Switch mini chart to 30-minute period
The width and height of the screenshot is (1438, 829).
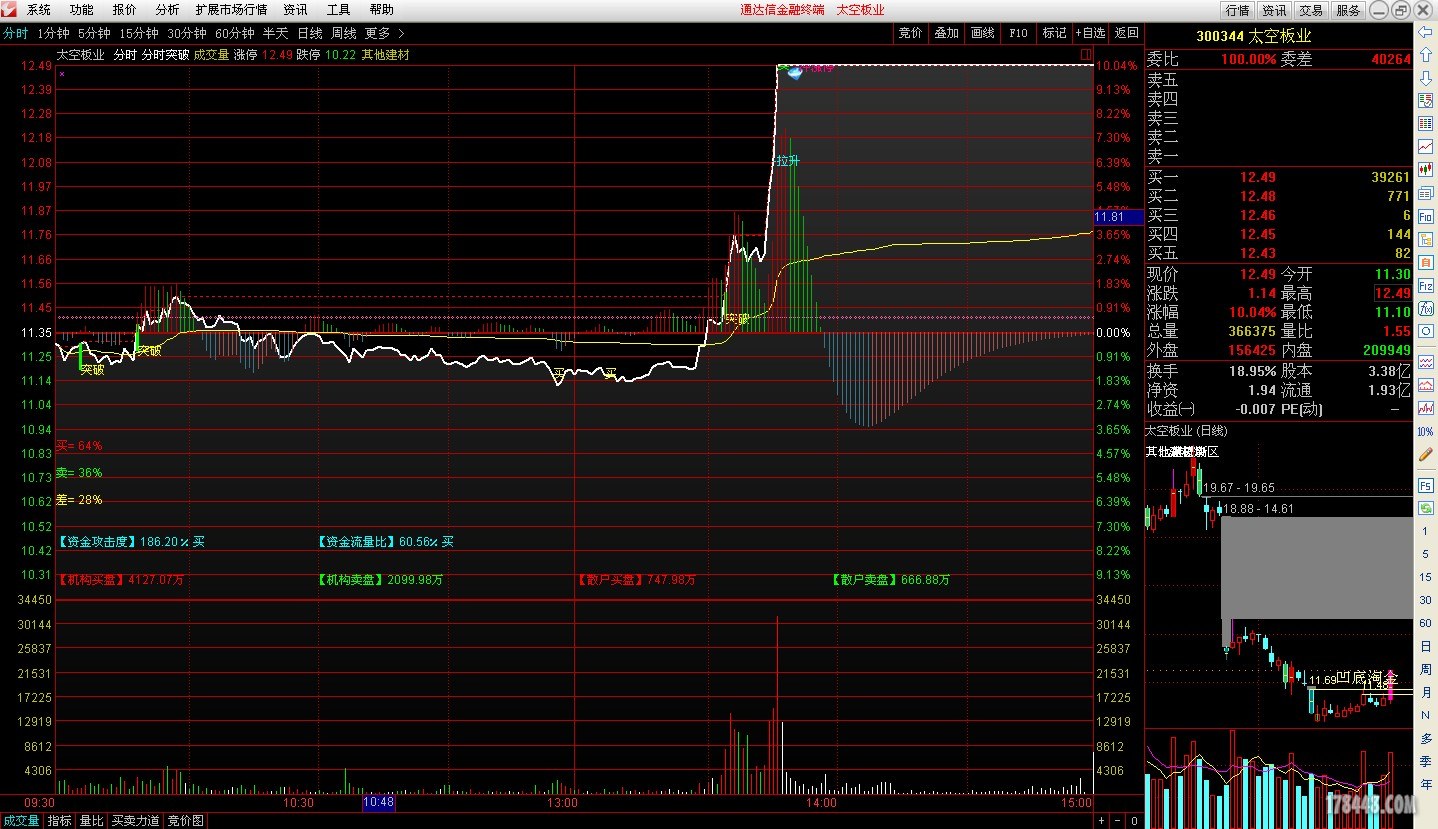coord(1425,600)
